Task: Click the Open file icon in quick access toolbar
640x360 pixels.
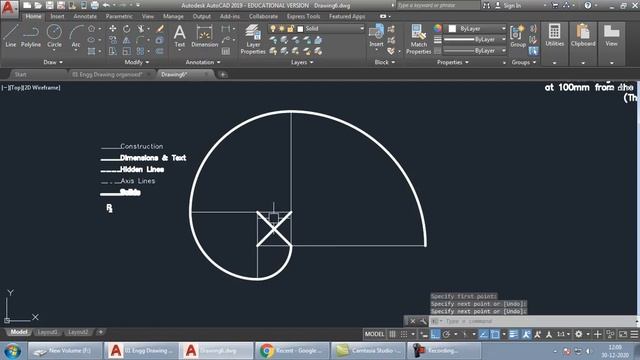Action: (x=38, y=5)
